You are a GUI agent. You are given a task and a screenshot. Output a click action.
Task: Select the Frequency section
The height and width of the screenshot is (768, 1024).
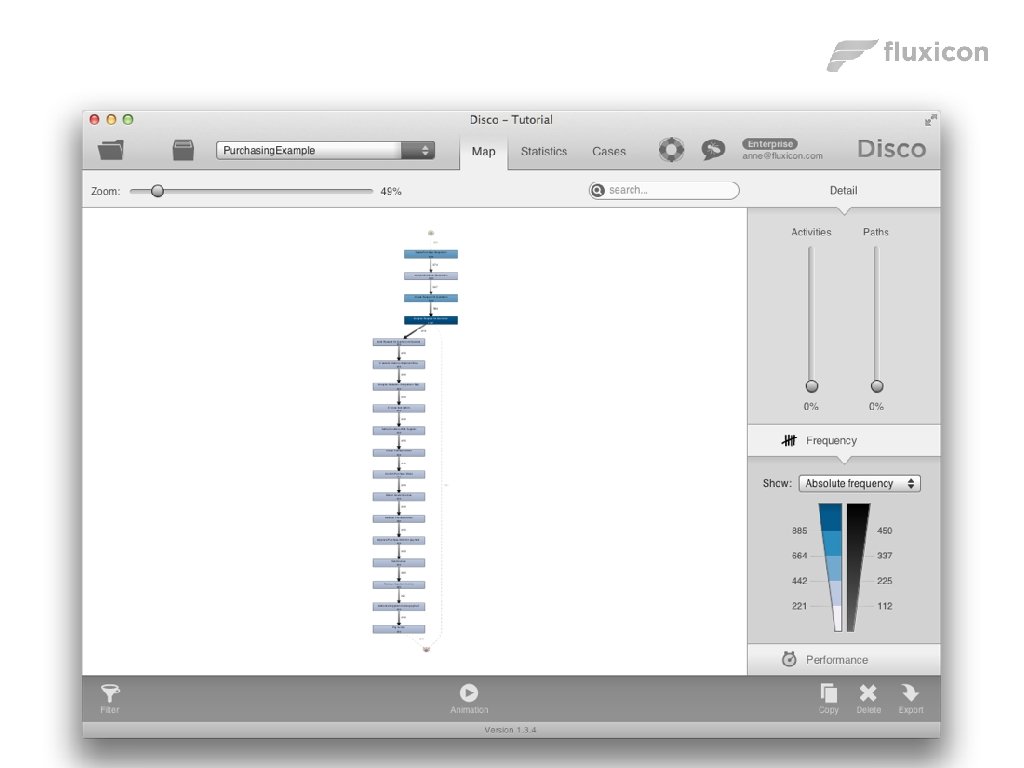[844, 440]
